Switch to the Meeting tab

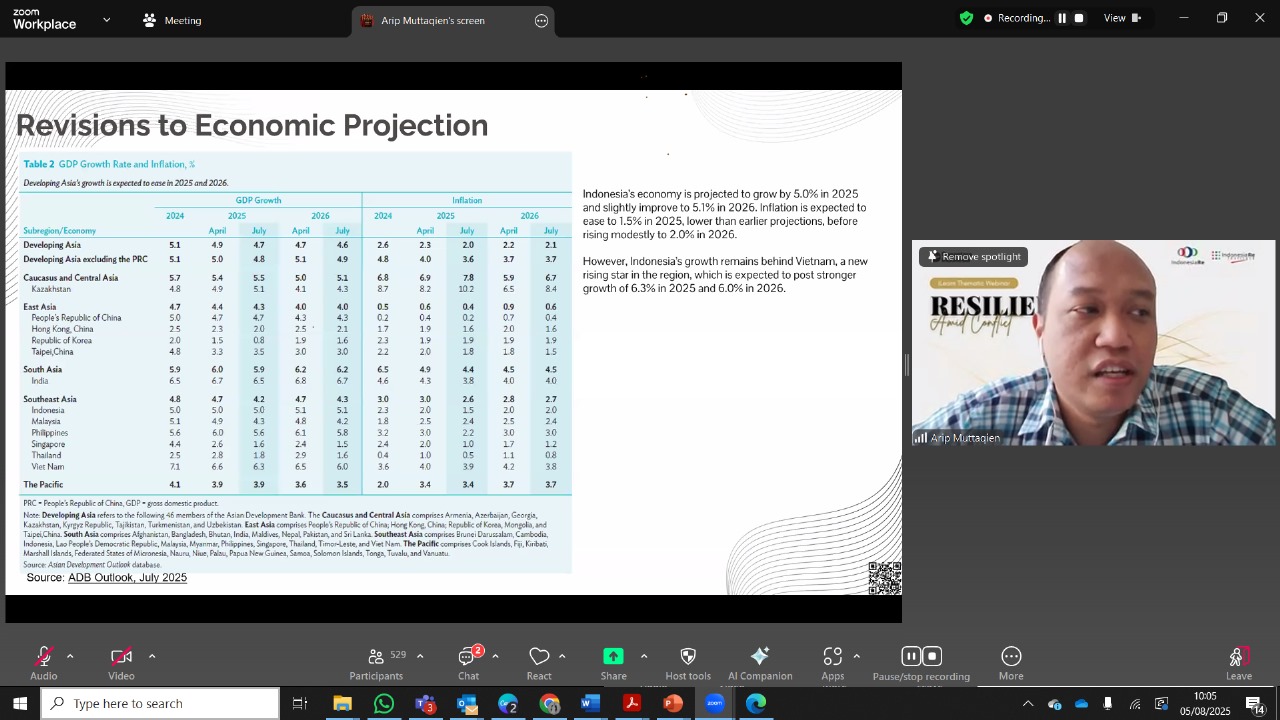pyautogui.click(x=172, y=20)
